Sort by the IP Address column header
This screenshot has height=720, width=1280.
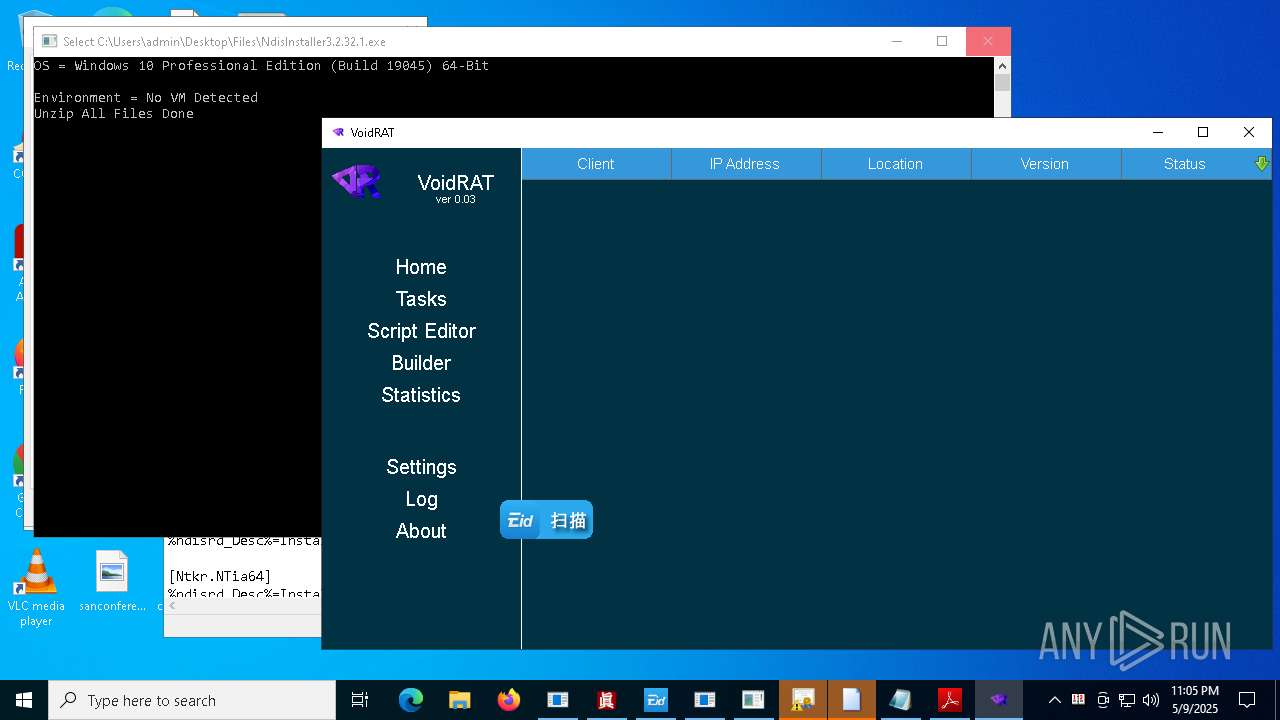(x=746, y=164)
